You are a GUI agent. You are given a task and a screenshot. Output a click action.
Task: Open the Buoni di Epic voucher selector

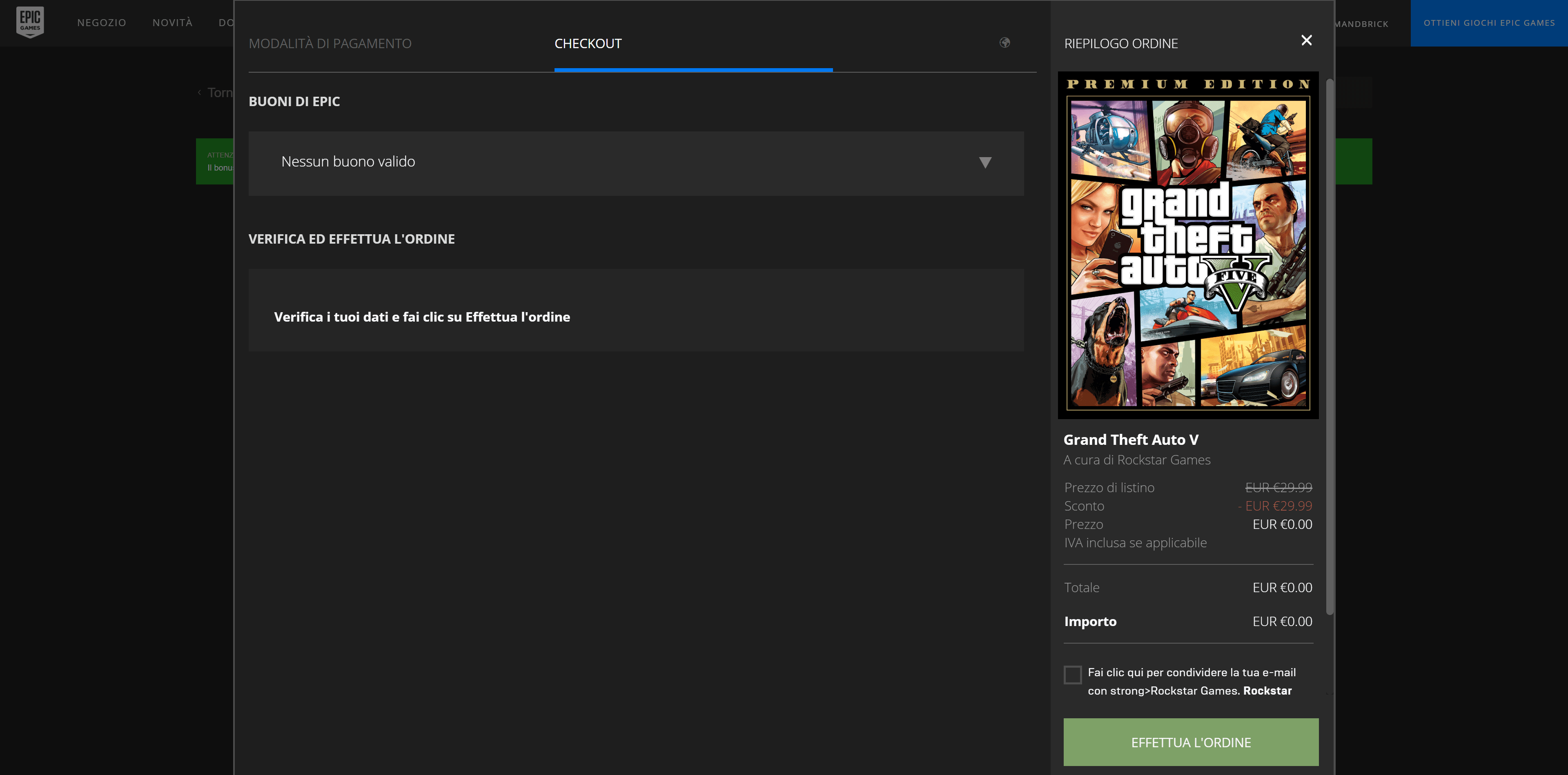(x=635, y=163)
